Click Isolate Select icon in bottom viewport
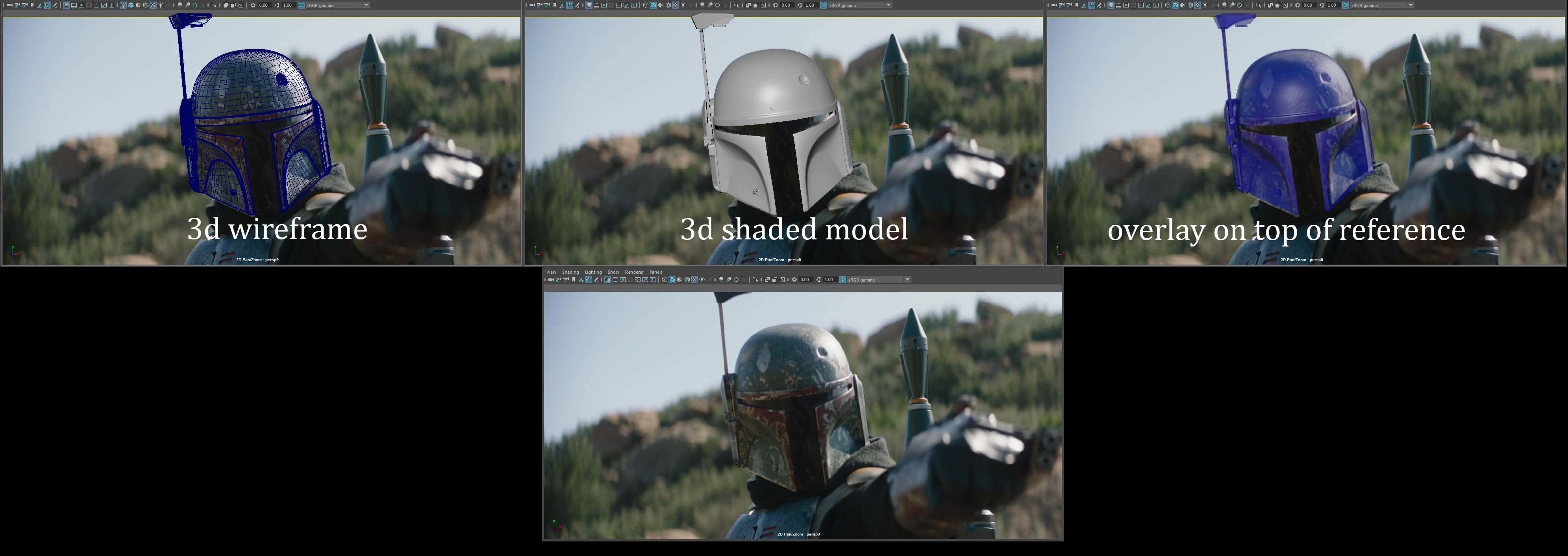1568x556 pixels. pyautogui.click(x=755, y=280)
